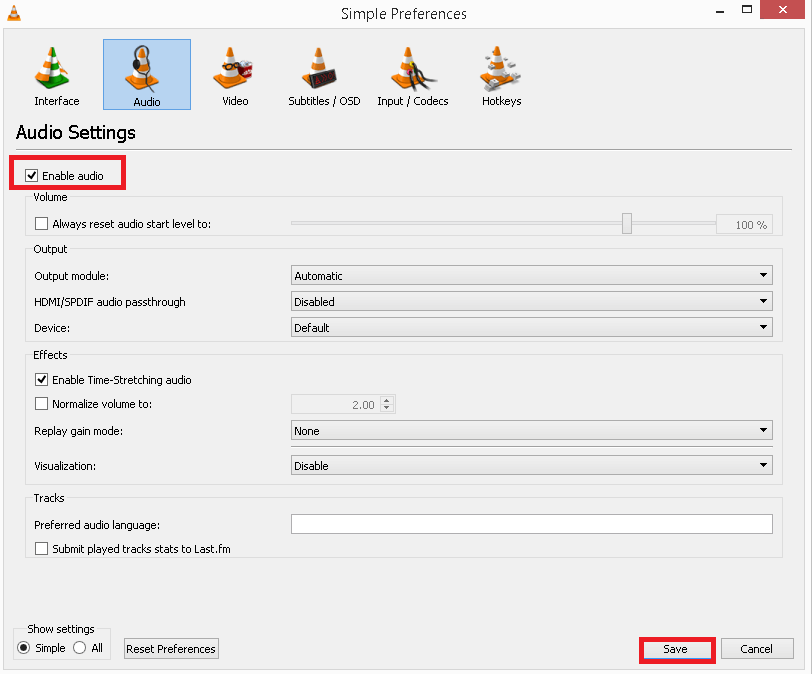Select the Audio settings icon
812x674 pixels.
tap(146, 74)
